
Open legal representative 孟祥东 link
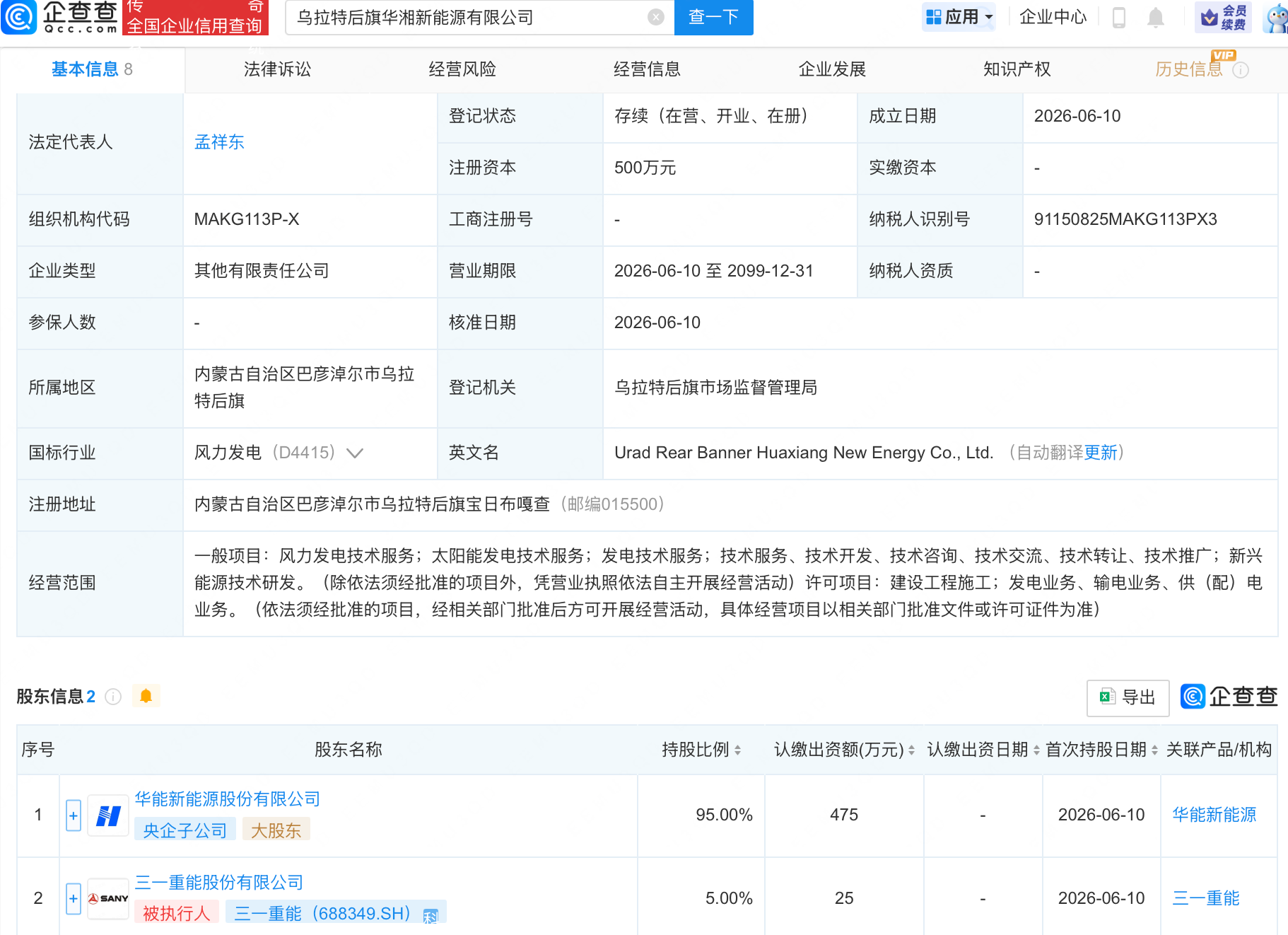click(x=219, y=142)
